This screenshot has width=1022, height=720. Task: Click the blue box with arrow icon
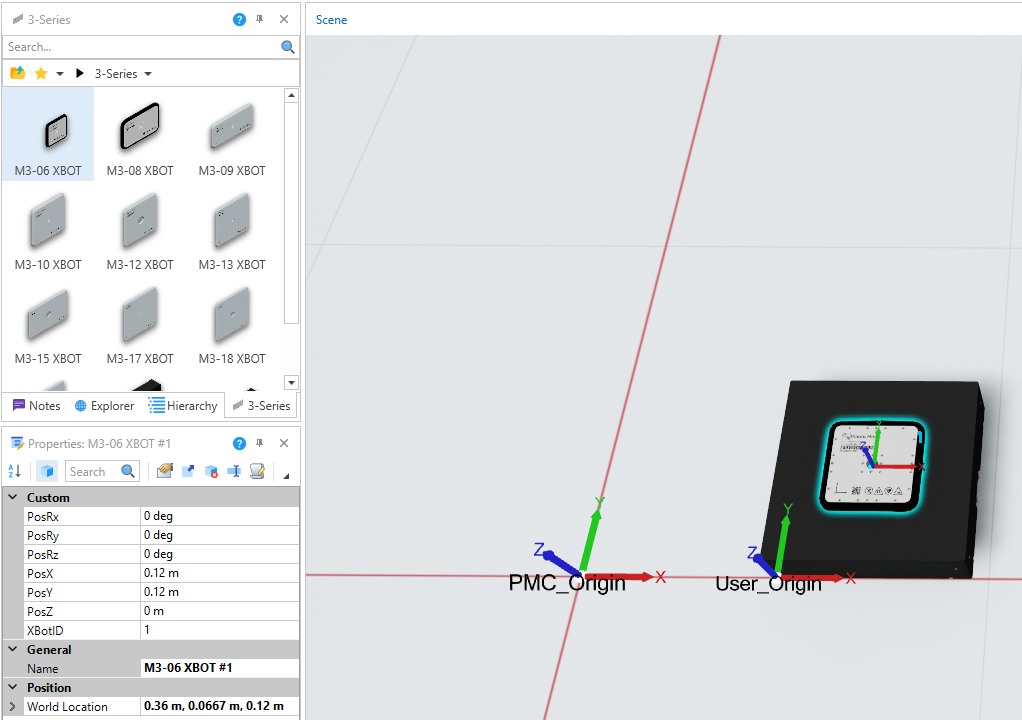[188, 471]
